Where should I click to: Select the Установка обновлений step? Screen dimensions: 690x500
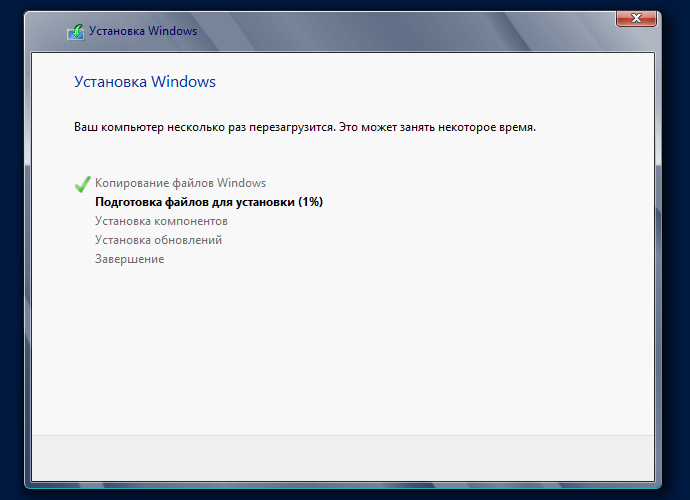coord(158,240)
